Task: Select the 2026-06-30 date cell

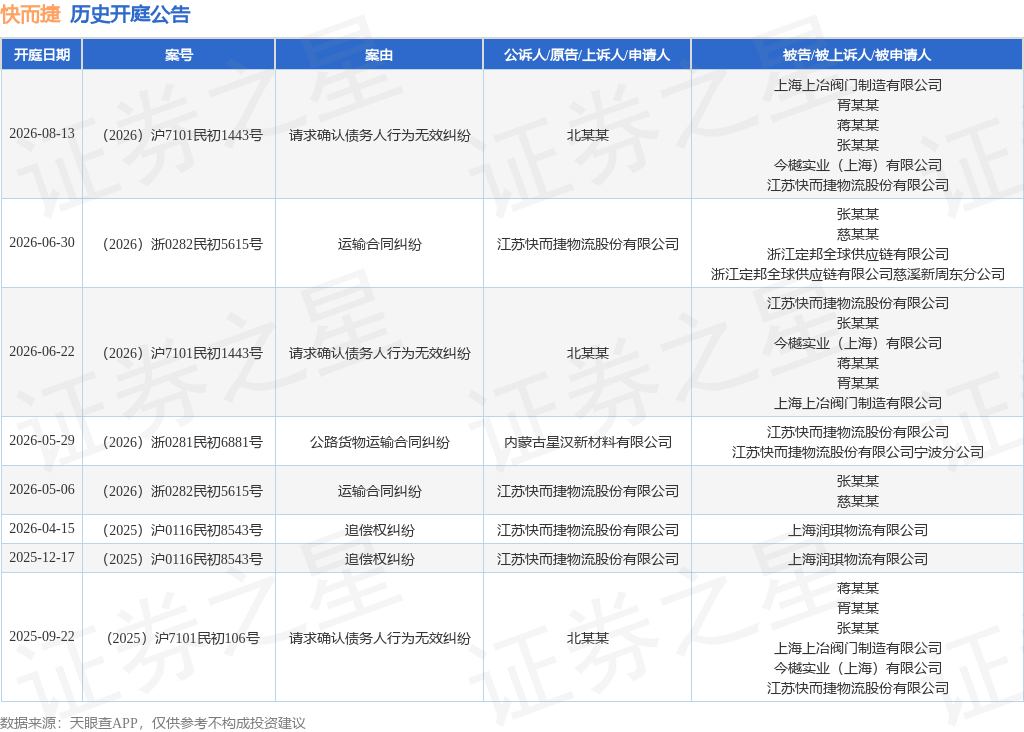Action: (42, 242)
